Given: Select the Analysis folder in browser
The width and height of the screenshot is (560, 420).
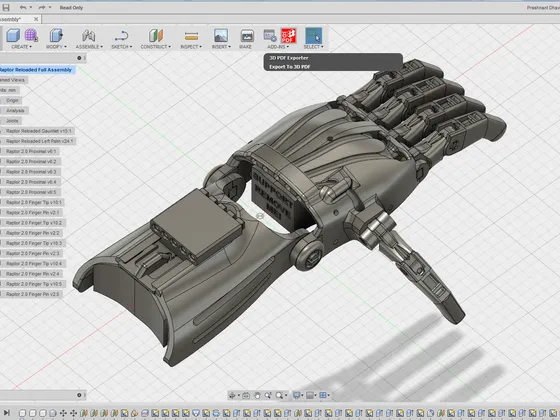Looking at the screenshot, I should [15, 111].
